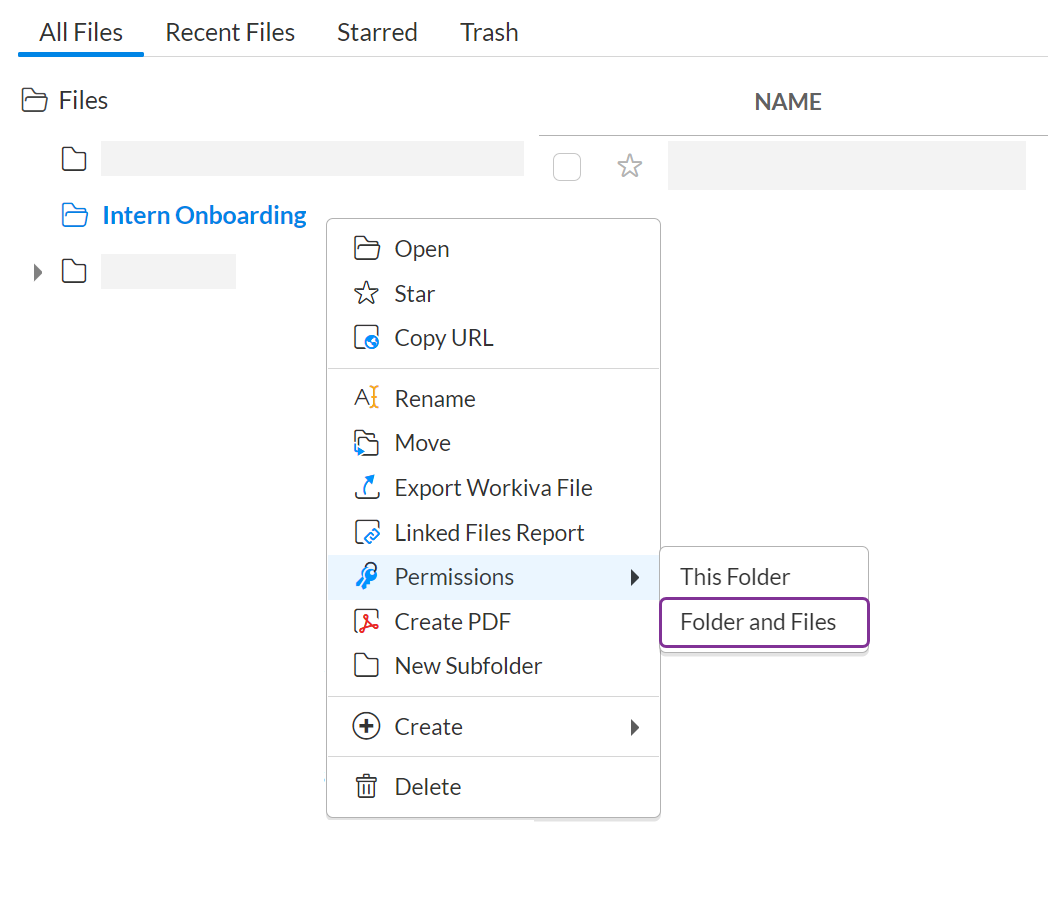Viewport: 1048px width, 920px height.
Task: Tick the checkbox in the file row
Action: (567, 166)
